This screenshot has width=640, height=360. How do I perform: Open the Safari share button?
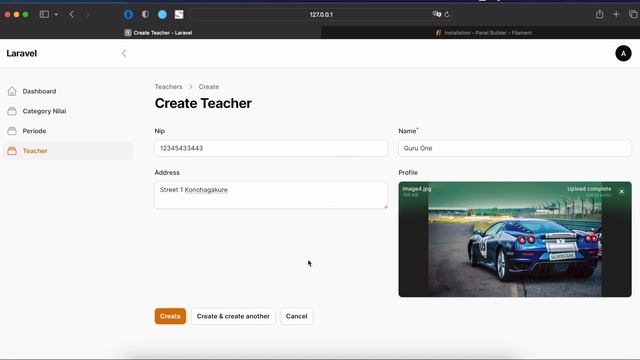(x=599, y=14)
